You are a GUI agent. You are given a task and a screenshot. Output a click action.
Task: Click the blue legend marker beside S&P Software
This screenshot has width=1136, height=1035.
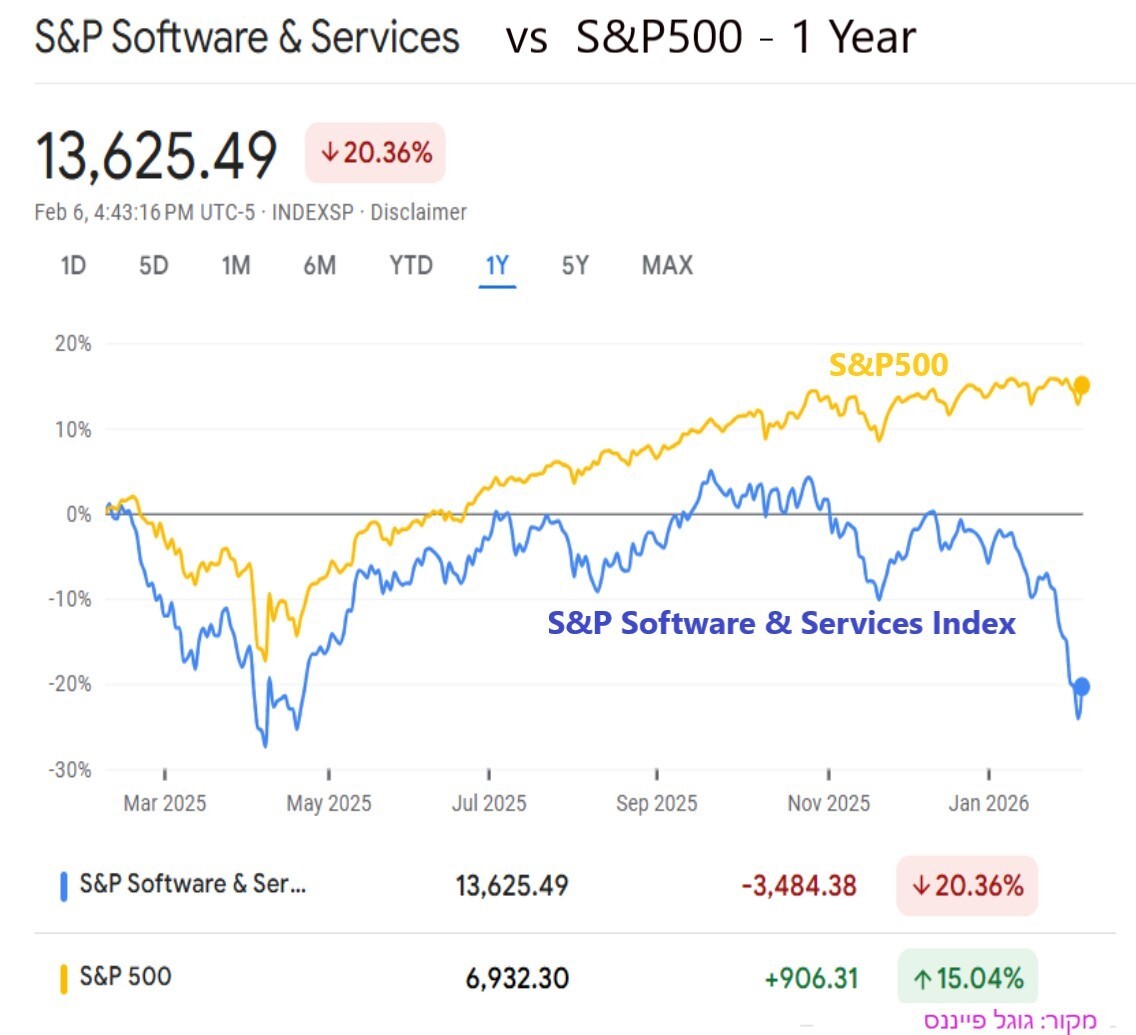click(64, 886)
